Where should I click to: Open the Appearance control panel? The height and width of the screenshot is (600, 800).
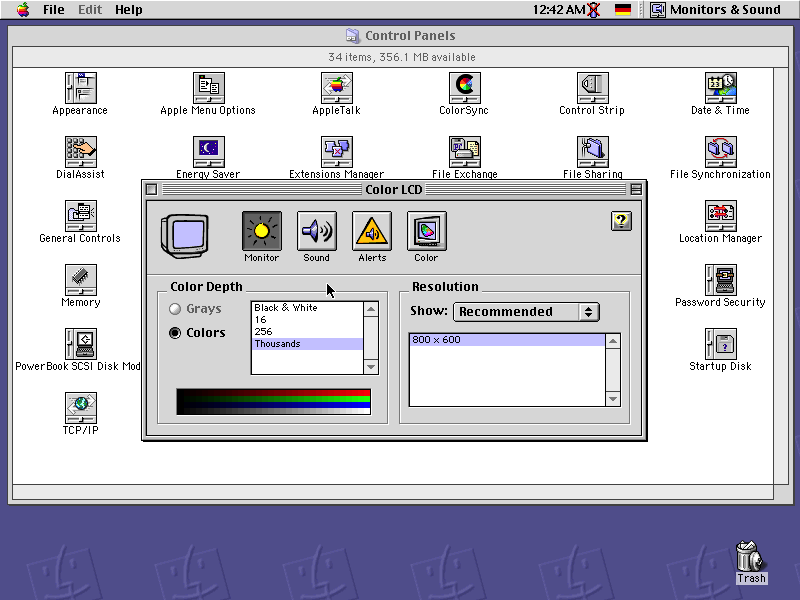81,88
